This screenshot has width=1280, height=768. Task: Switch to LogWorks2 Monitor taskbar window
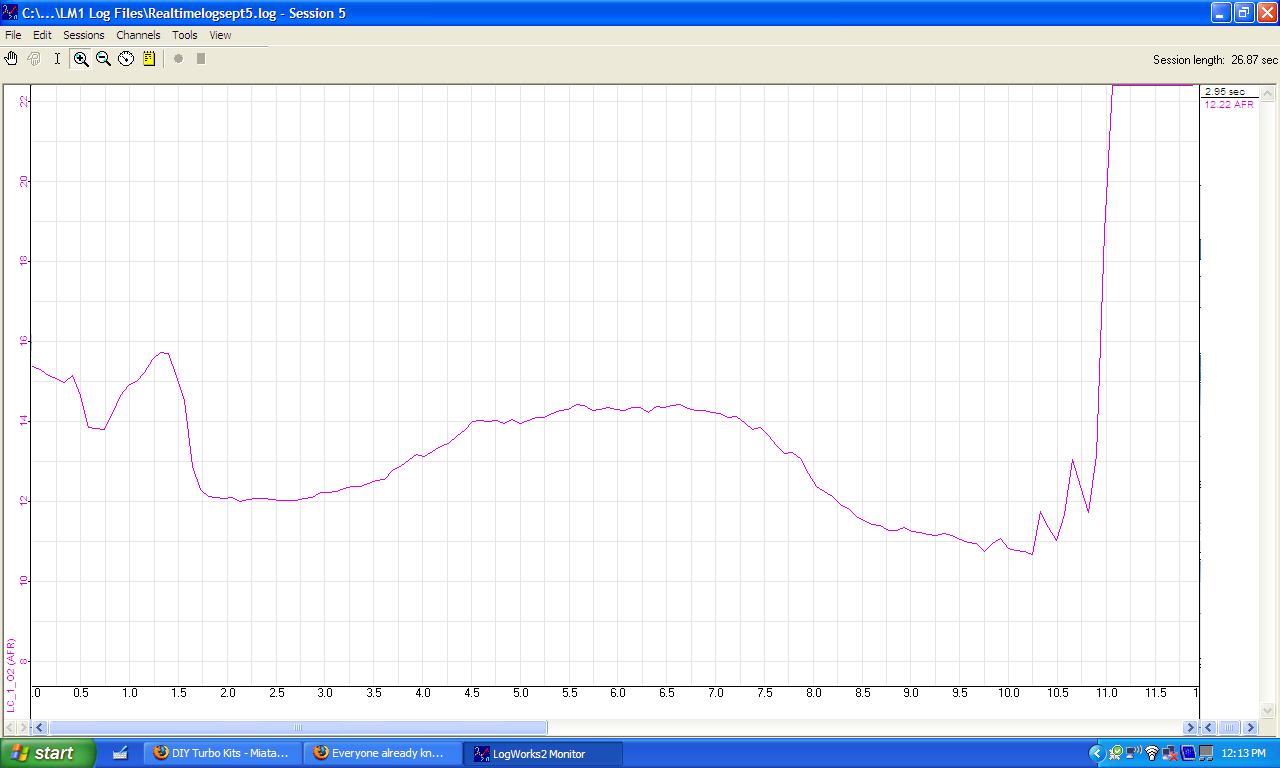[x=545, y=753]
